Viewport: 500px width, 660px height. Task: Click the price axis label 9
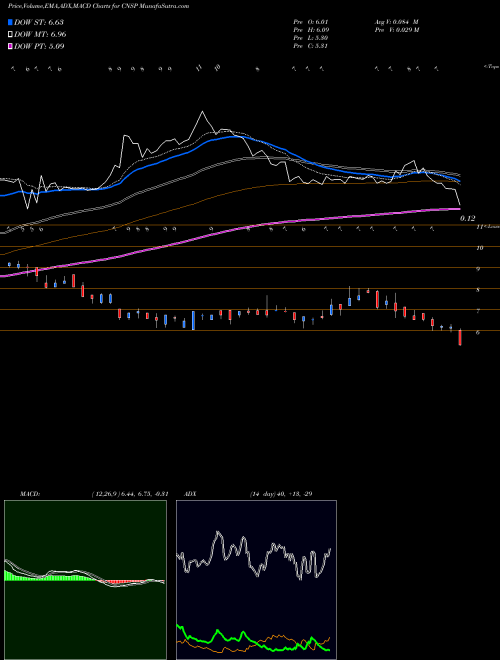(478, 269)
